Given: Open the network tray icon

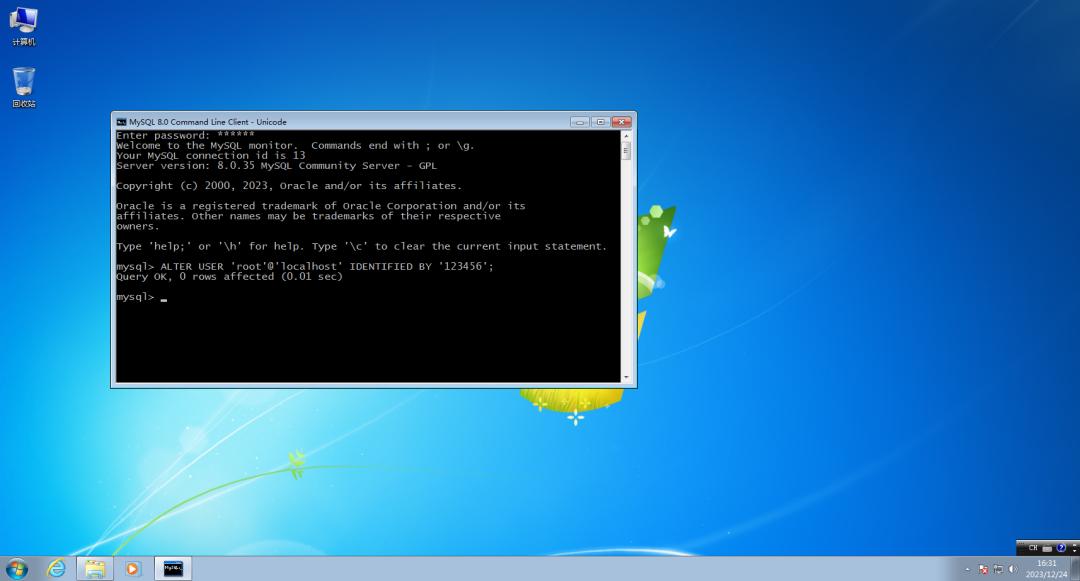Looking at the screenshot, I should [999, 569].
